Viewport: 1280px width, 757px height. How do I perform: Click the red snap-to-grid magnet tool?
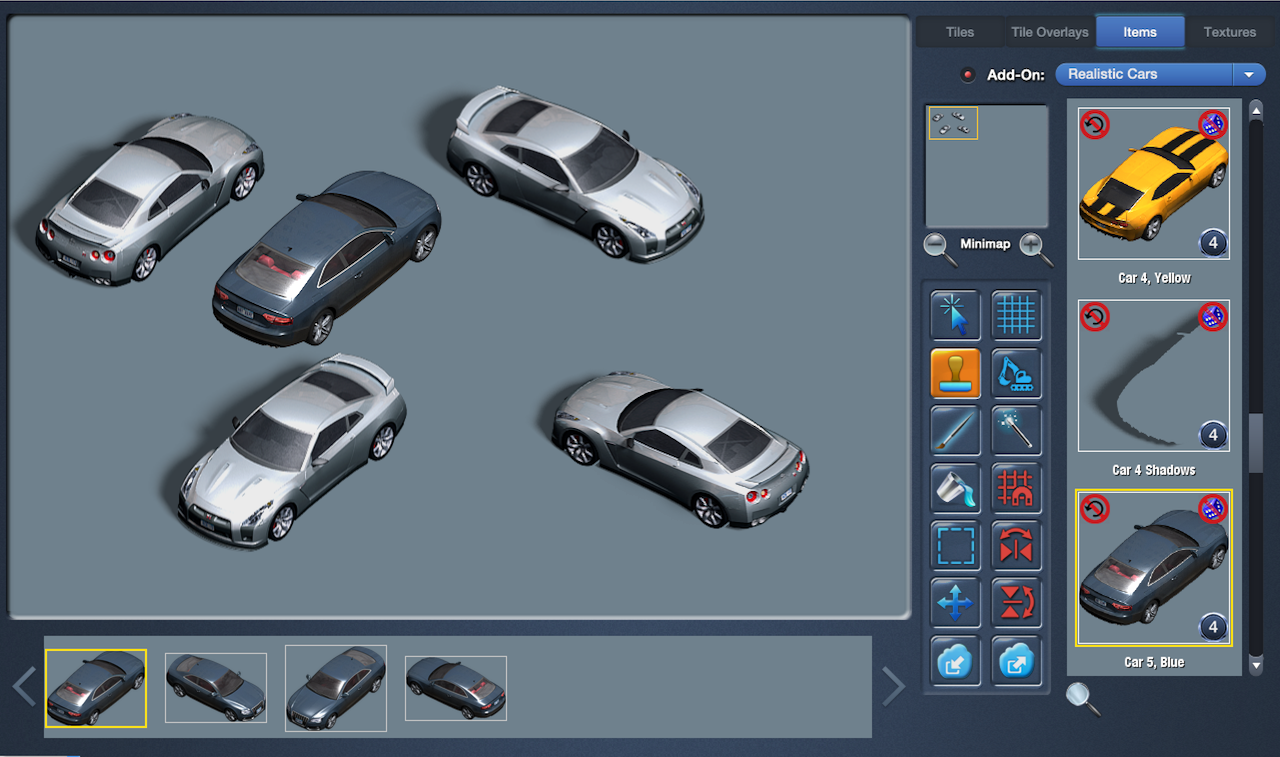coord(1016,488)
